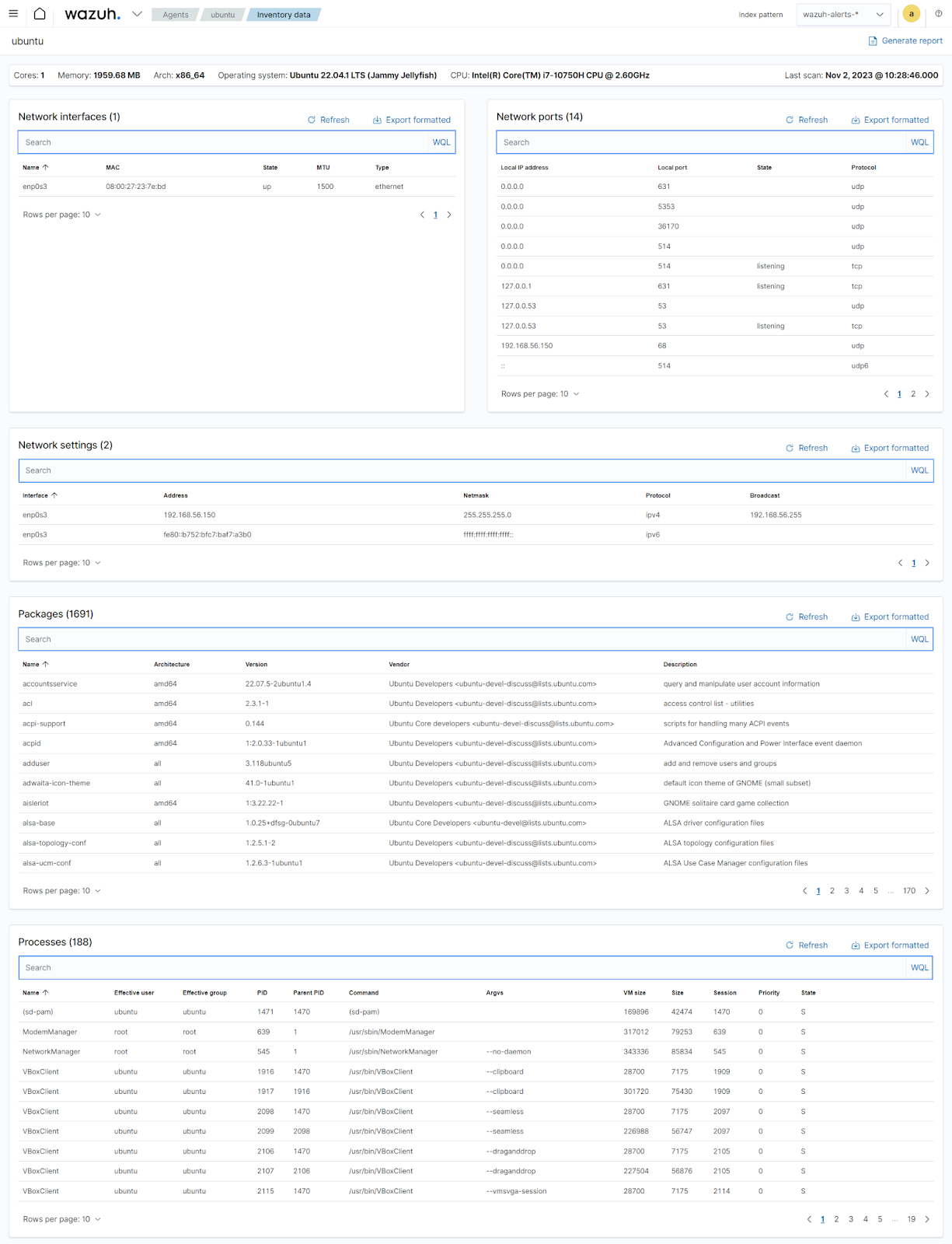Focus the Network ports search field
Image resolution: width=952 pixels, height=1244 pixels.
703,142
